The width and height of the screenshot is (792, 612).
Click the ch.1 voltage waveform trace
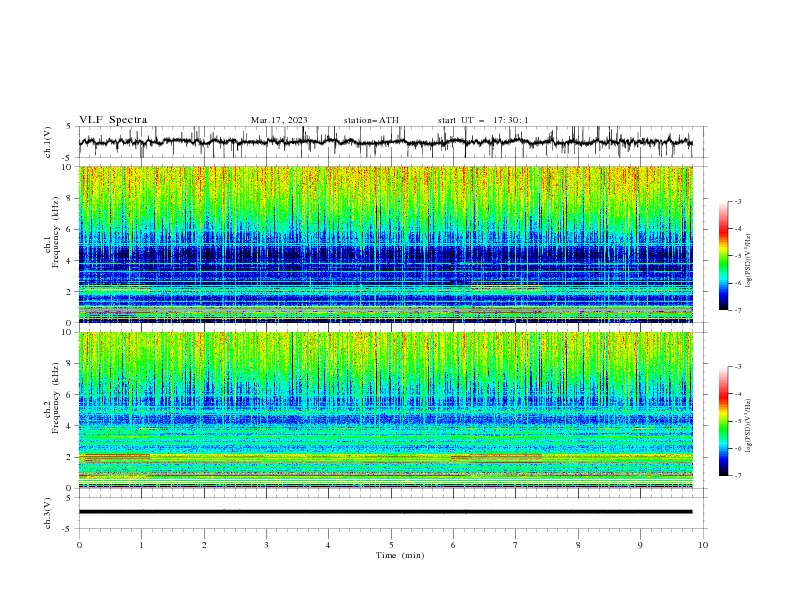pyautogui.click(x=385, y=142)
